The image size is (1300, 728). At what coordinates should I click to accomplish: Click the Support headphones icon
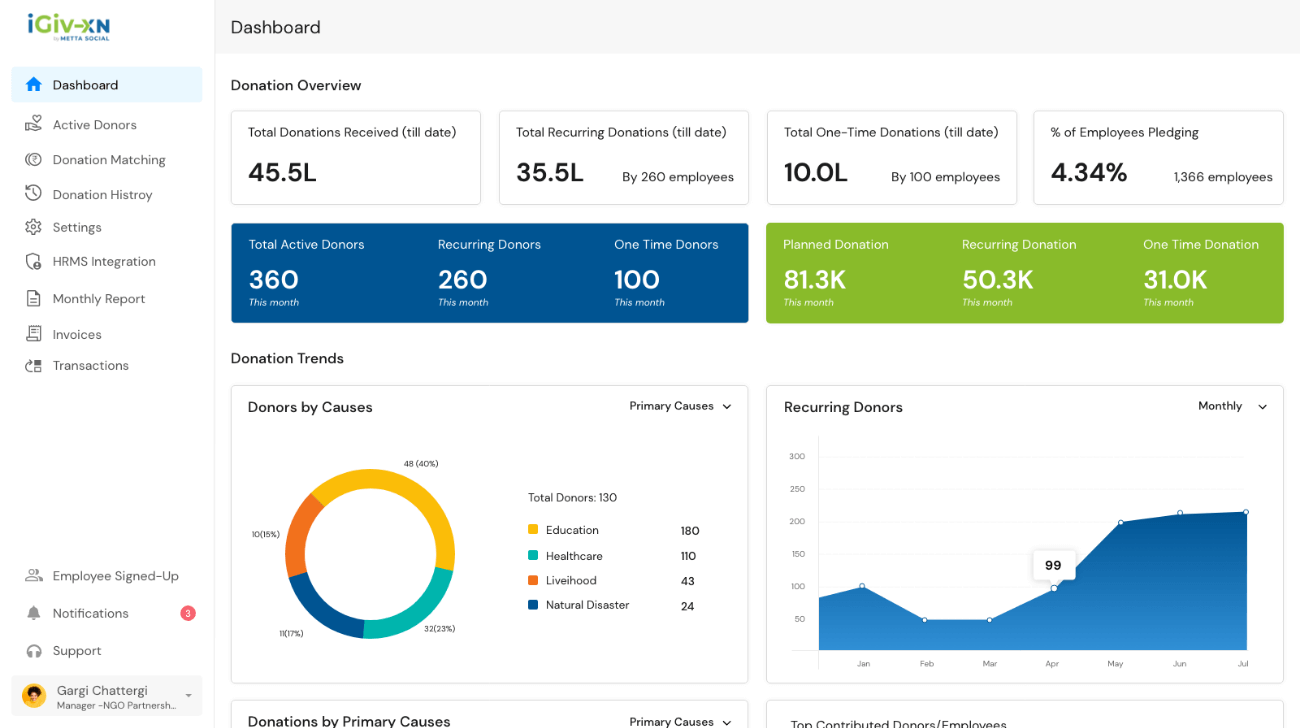tap(34, 651)
